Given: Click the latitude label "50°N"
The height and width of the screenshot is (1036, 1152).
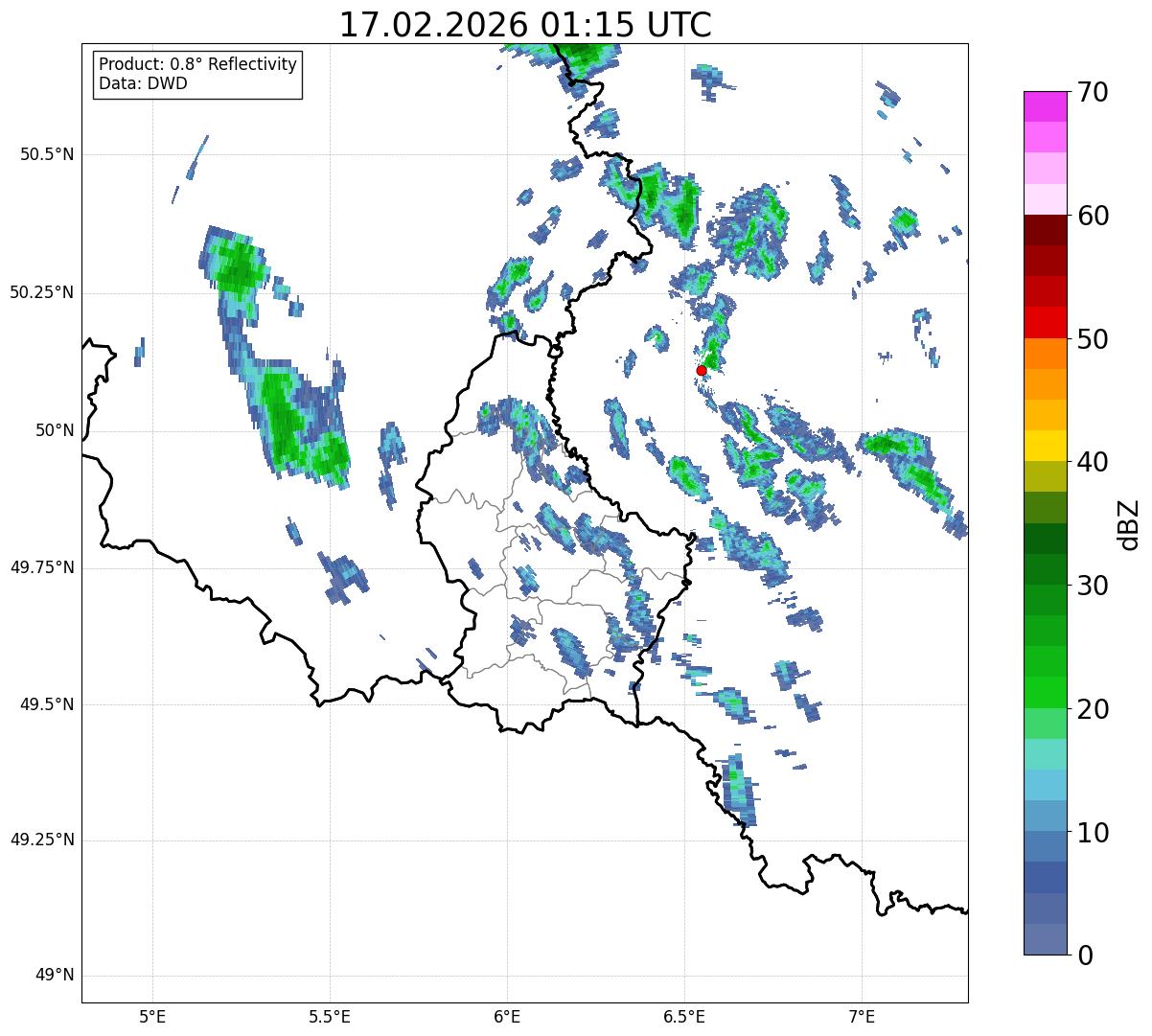Looking at the screenshot, I should click(x=55, y=430).
